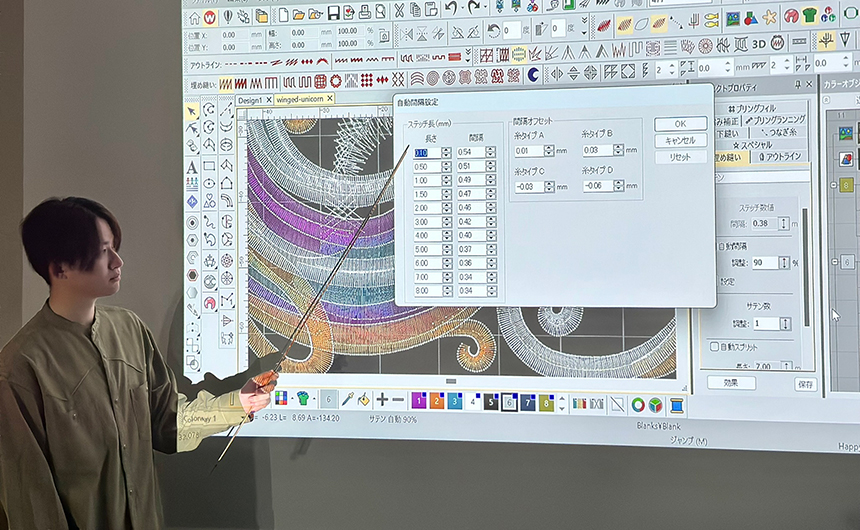Open the プリングフィル properties tab
This screenshot has width=860, height=530.
(x=752, y=109)
